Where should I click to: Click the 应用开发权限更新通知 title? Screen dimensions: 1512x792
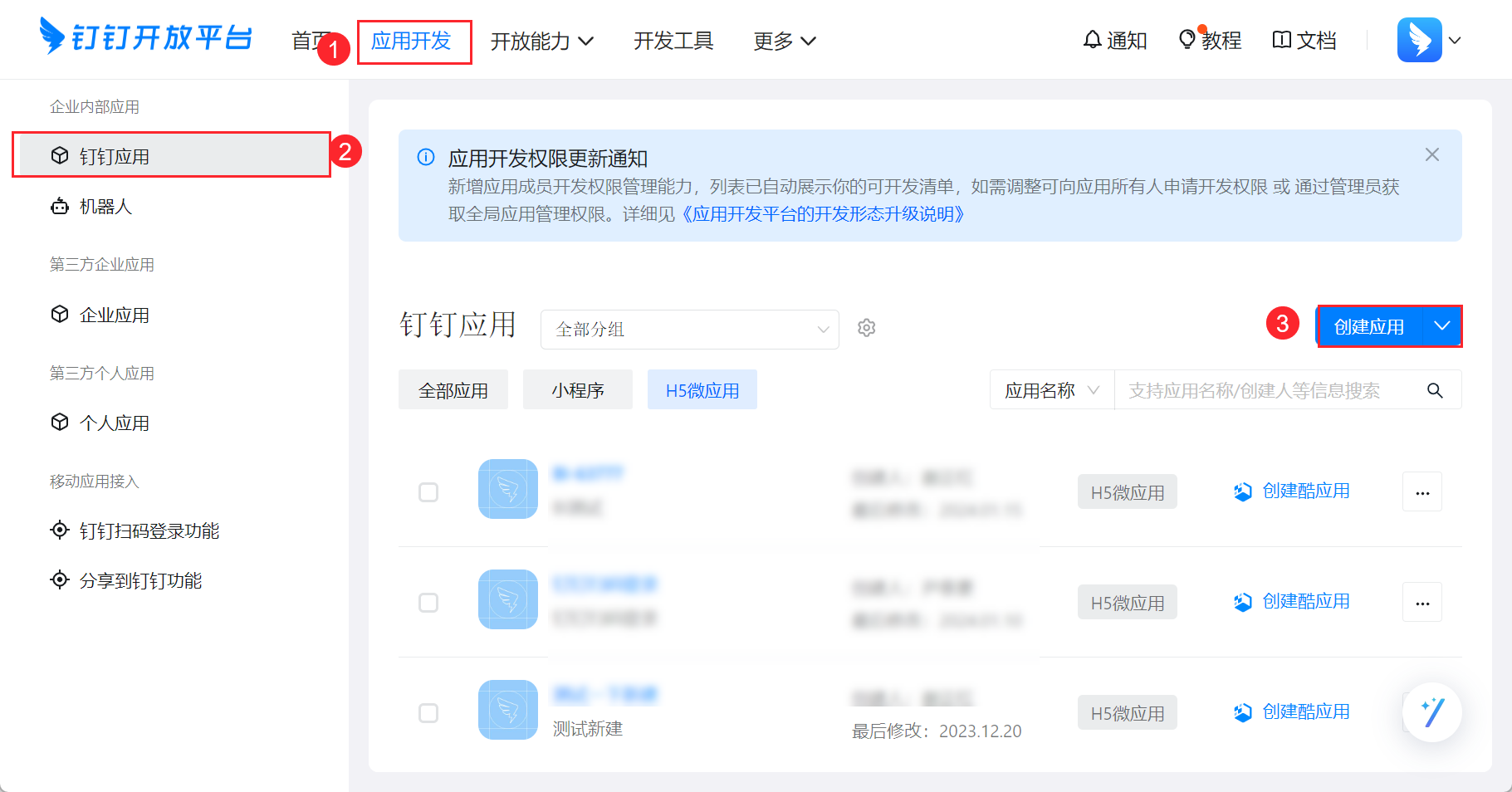tap(548, 158)
